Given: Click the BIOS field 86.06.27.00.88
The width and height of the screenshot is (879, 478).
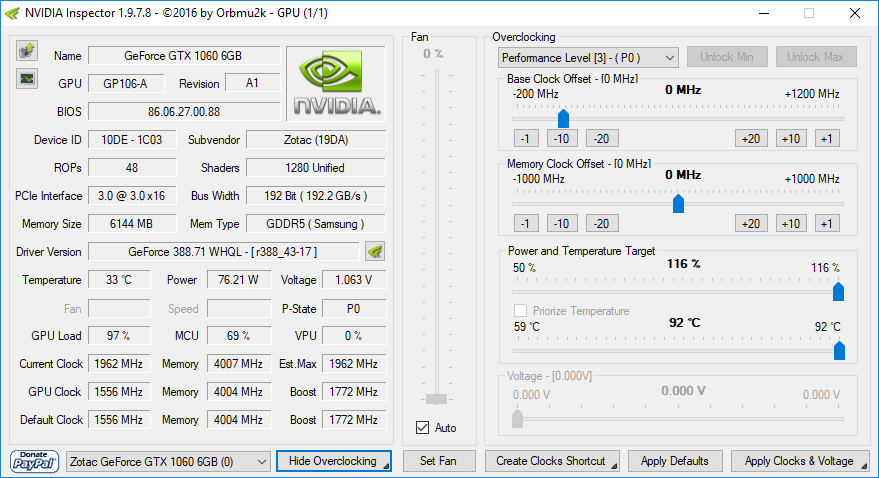Looking at the screenshot, I should point(183,112).
